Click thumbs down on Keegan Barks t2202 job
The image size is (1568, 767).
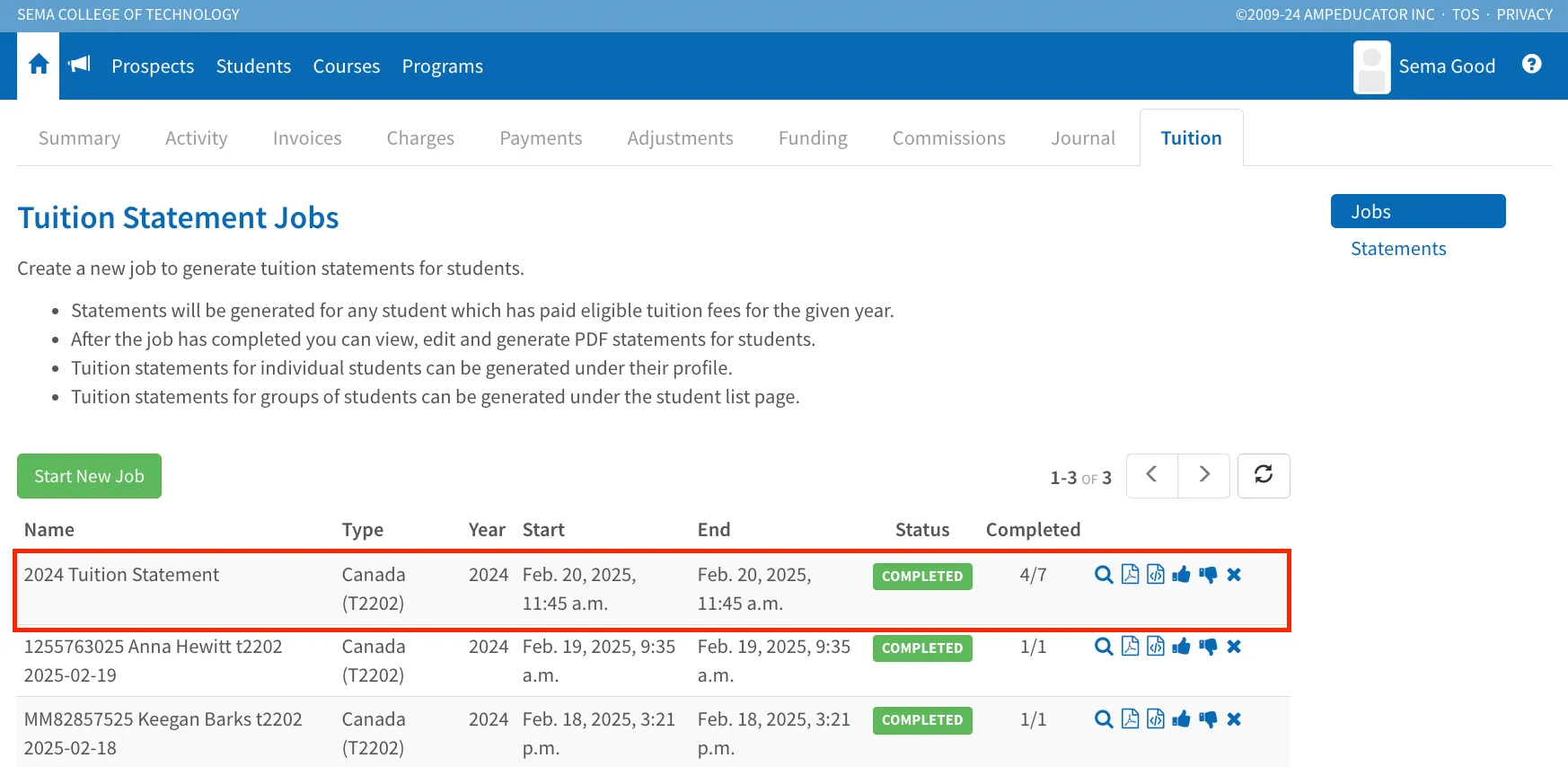point(1208,719)
